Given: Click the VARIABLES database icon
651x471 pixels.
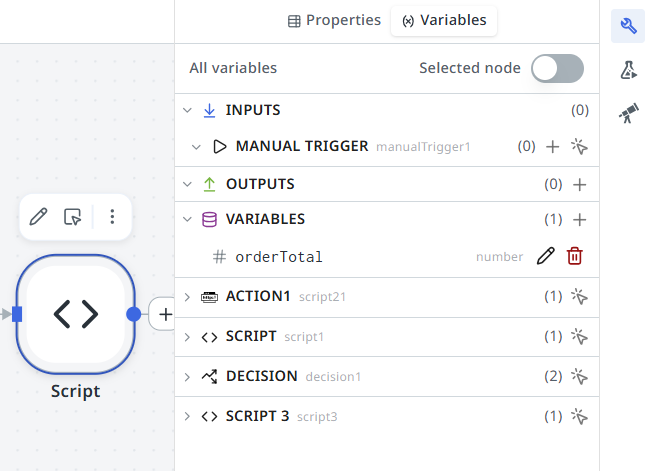Looking at the screenshot, I should click(209, 219).
